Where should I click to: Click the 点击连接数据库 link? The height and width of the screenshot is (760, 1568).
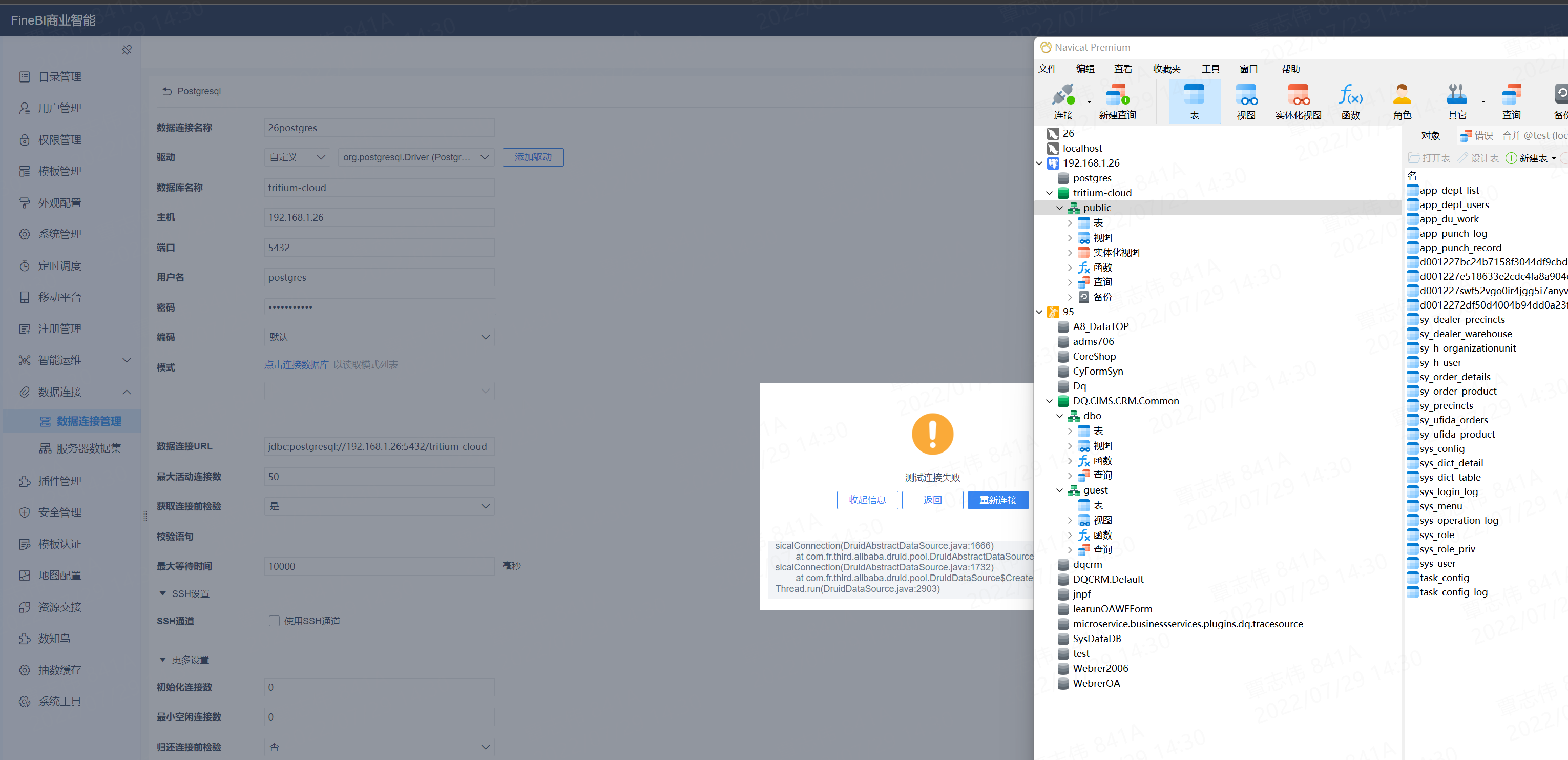point(297,365)
